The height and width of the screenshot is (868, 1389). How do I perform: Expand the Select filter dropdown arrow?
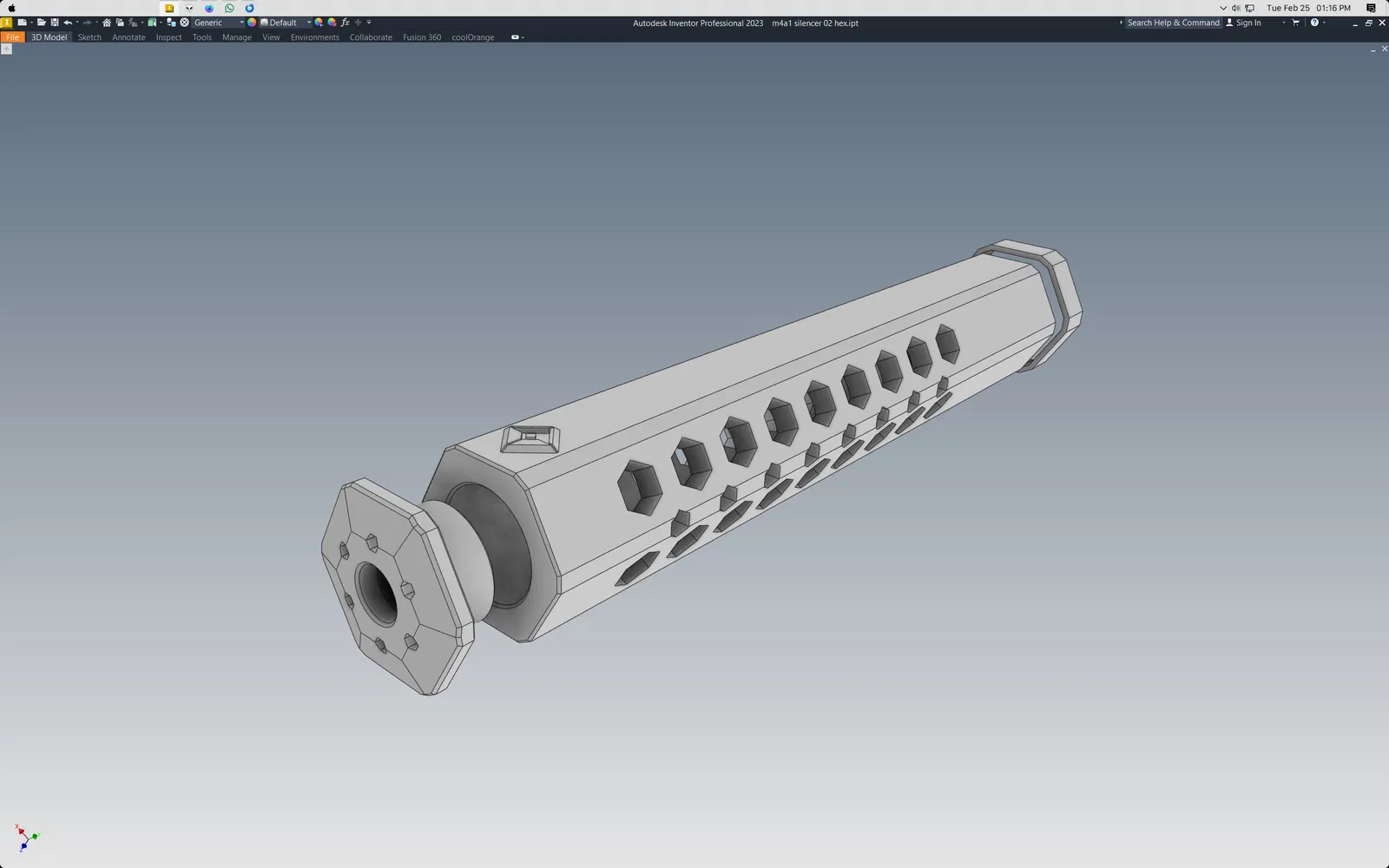coord(161,23)
